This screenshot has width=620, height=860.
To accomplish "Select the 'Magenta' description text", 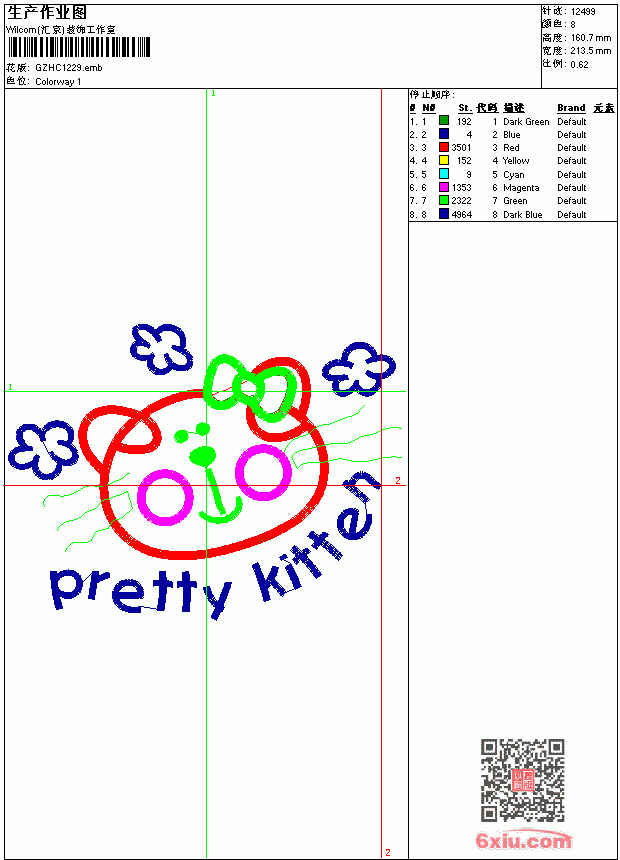I will pos(521,188).
